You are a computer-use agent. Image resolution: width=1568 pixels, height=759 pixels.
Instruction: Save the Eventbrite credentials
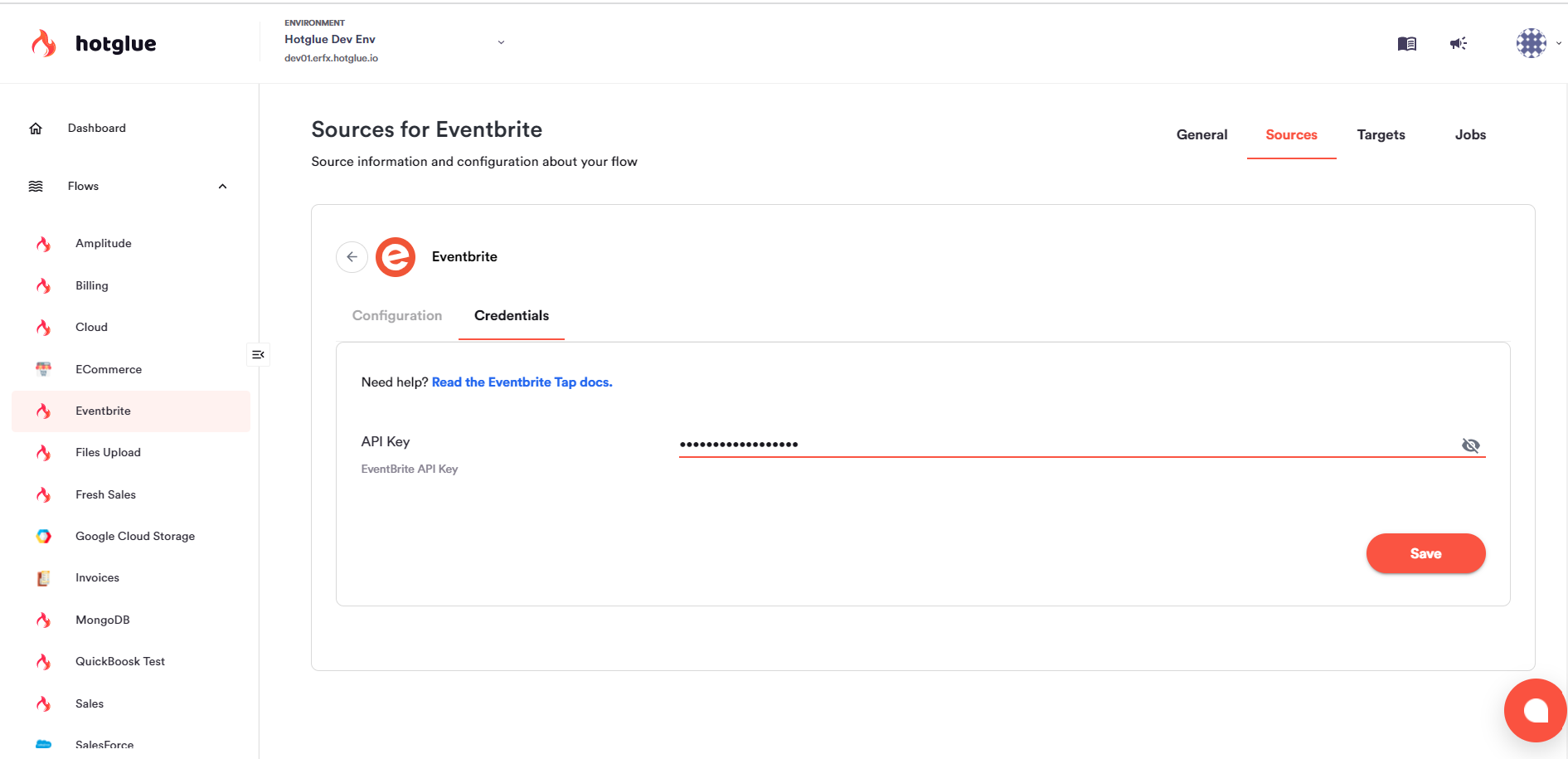[x=1425, y=553]
